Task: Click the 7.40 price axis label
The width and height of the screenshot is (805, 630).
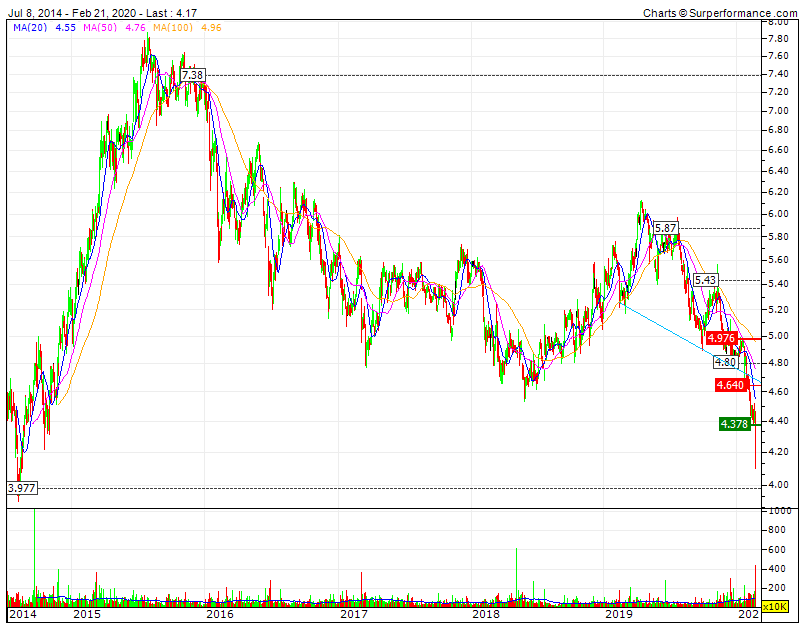Action: [778, 74]
